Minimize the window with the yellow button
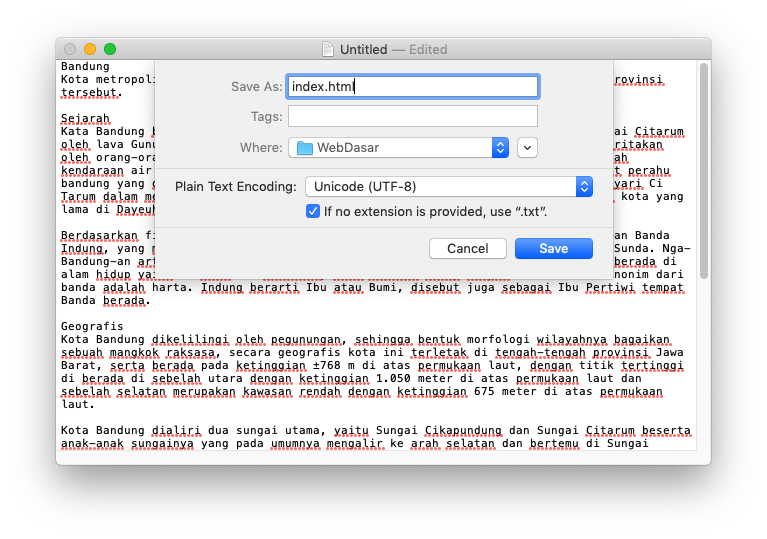The width and height of the screenshot is (767, 539). (x=90, y=49)
